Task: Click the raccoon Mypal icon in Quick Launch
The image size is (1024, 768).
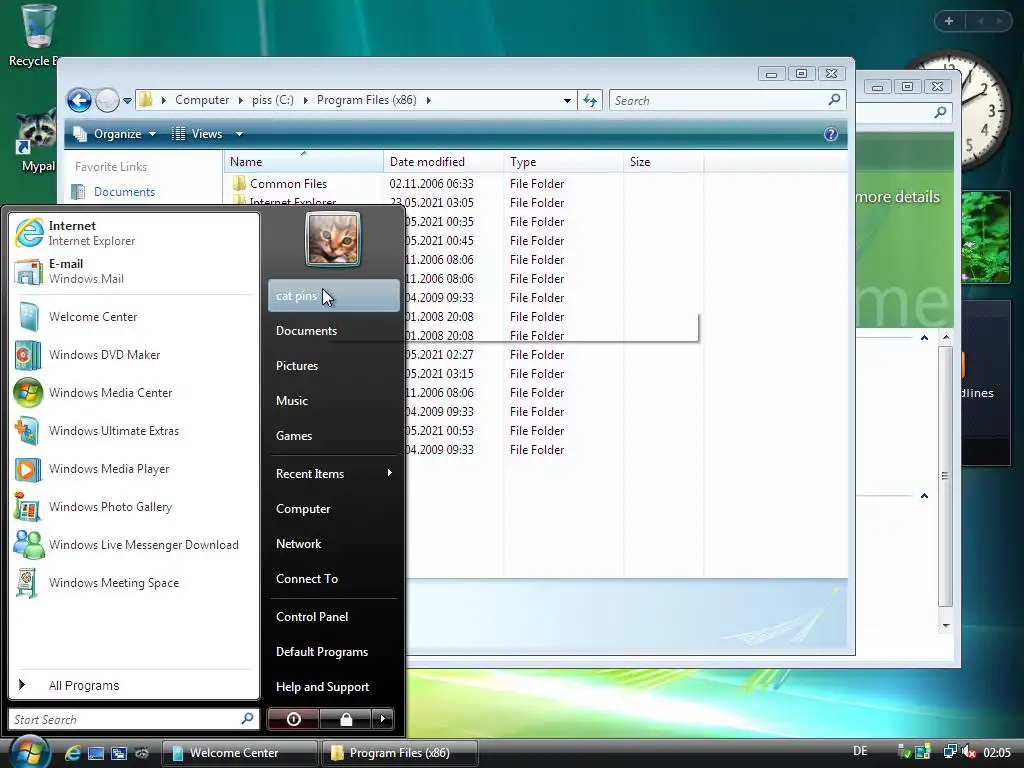Action: pos(142,753)
